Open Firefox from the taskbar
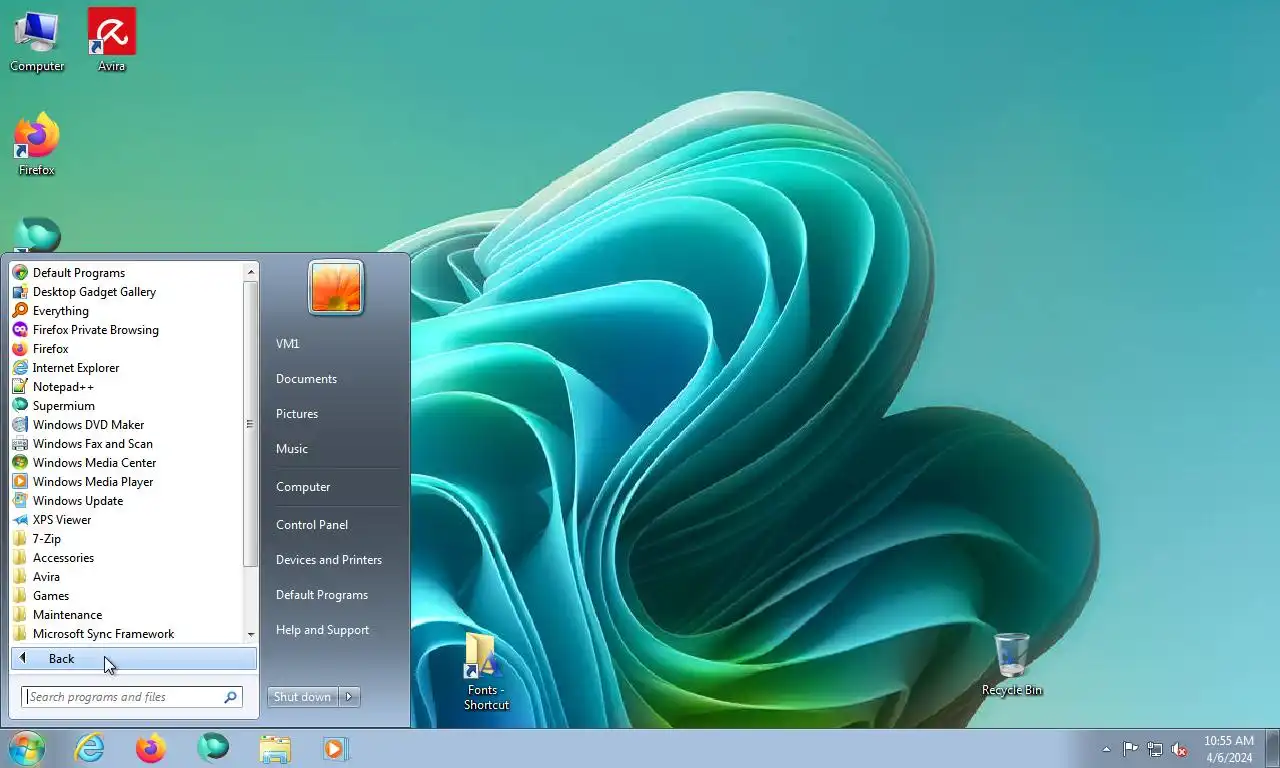The height and width of the screenshot is (768, 1280). [x=151, y=748]
